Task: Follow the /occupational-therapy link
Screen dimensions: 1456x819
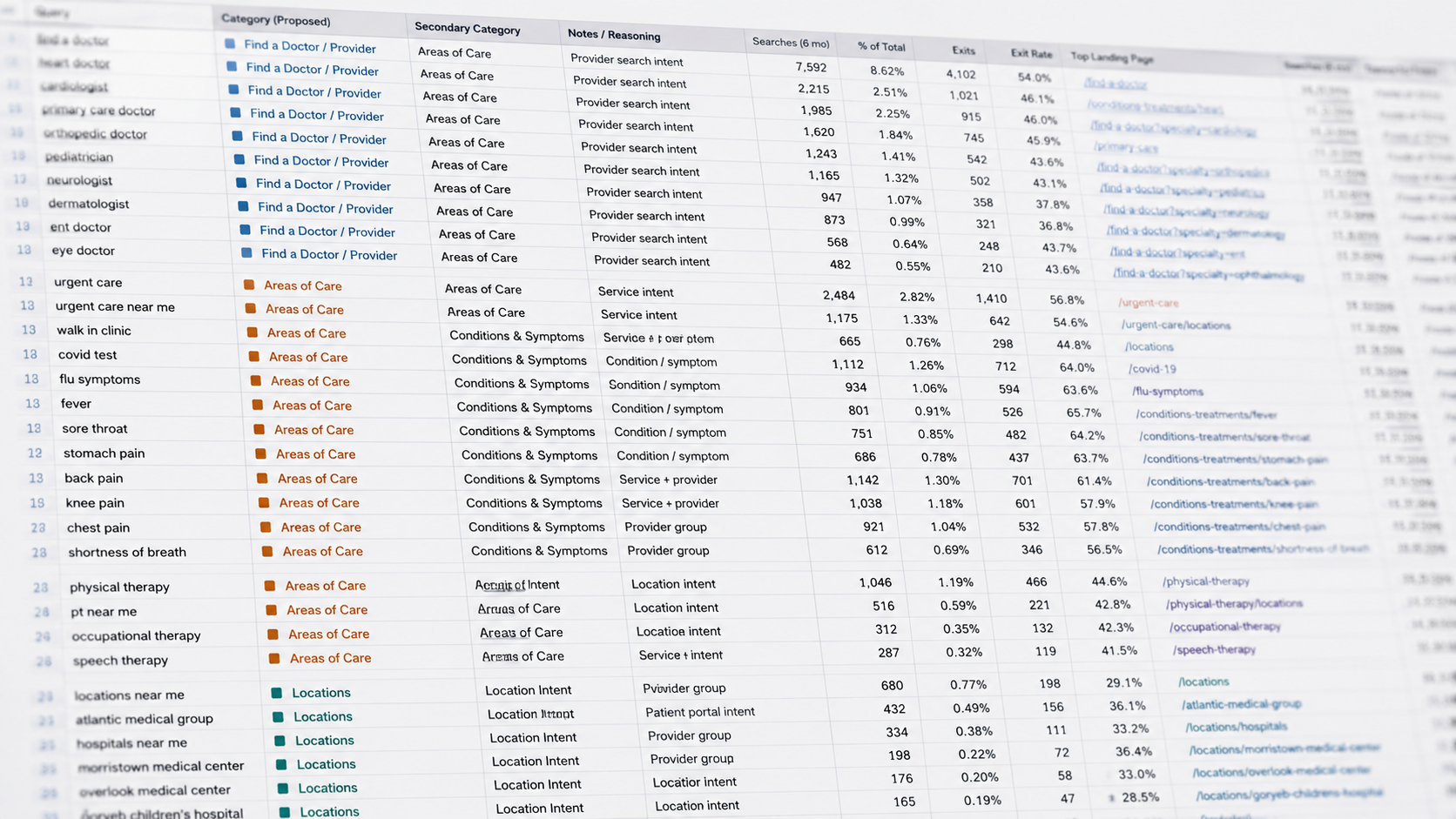Action: click(x=1225, y=627)
